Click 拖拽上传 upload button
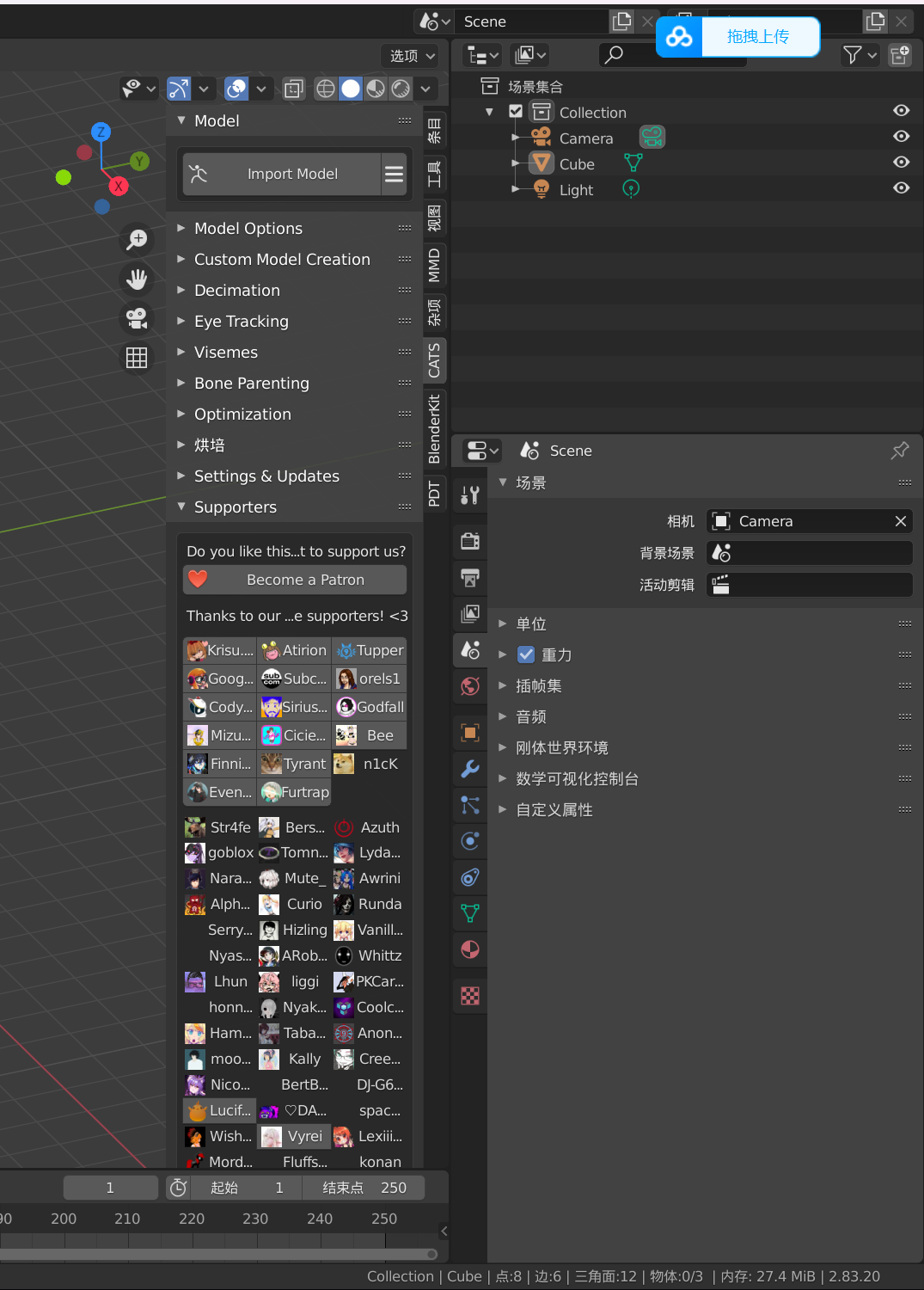924x1290 pixels. click(760, 37)
